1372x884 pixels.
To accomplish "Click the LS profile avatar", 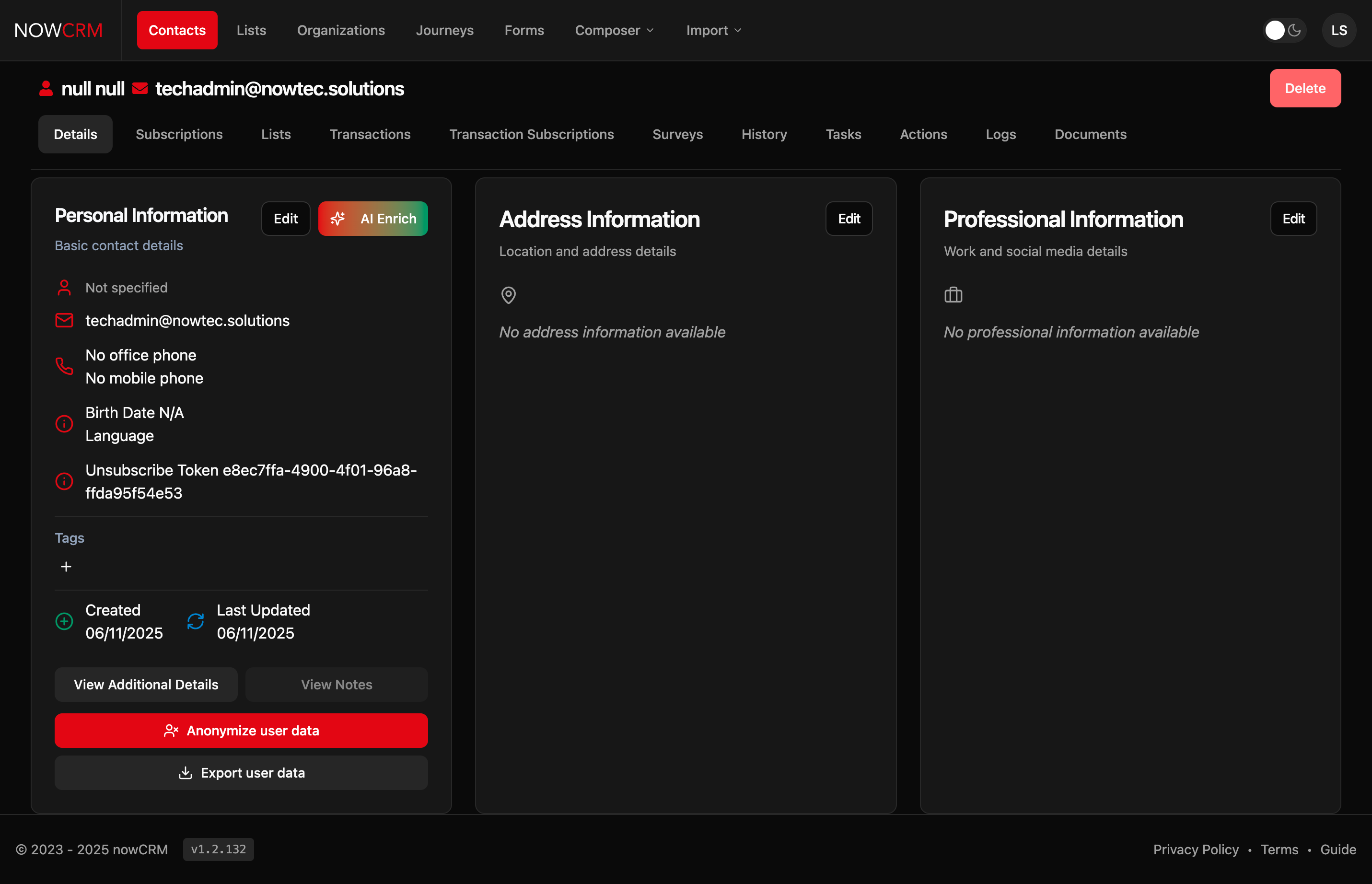I will (1339, 30).
